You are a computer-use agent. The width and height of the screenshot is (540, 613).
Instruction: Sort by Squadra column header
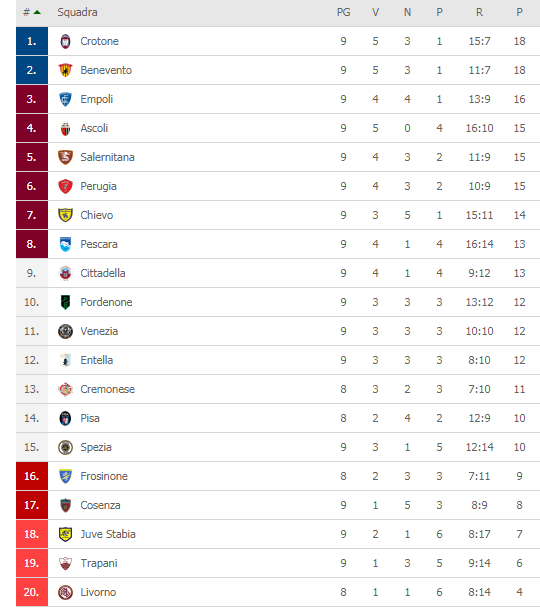(77, 13)
